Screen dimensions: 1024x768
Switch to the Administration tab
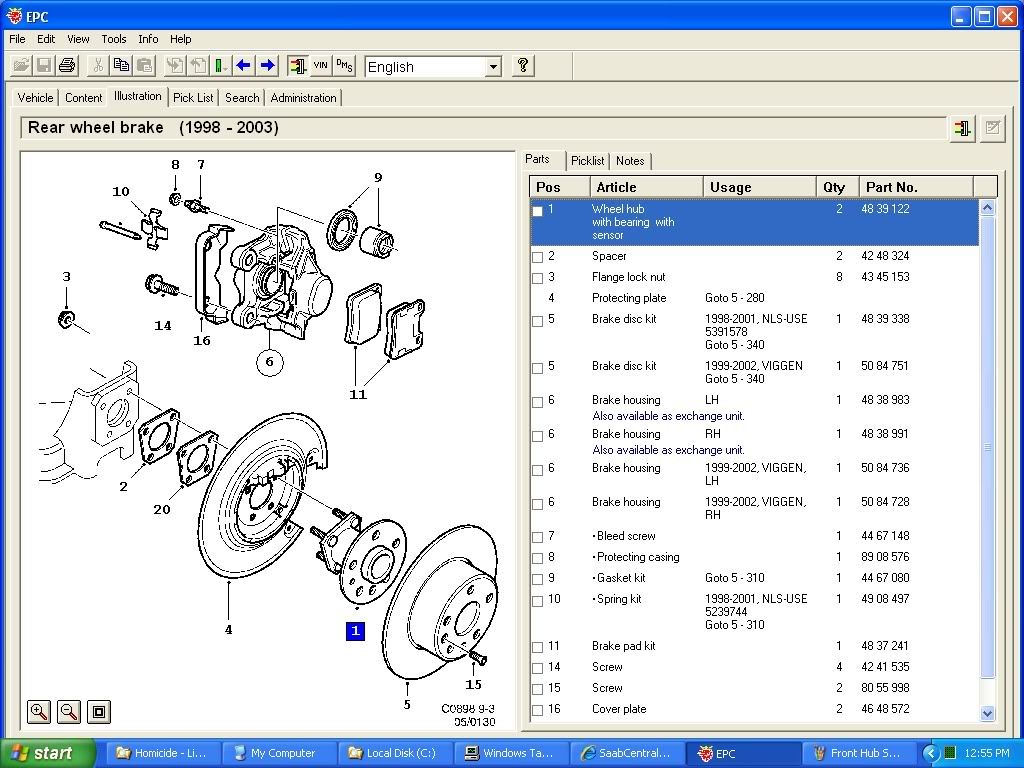tap(304, 97)
